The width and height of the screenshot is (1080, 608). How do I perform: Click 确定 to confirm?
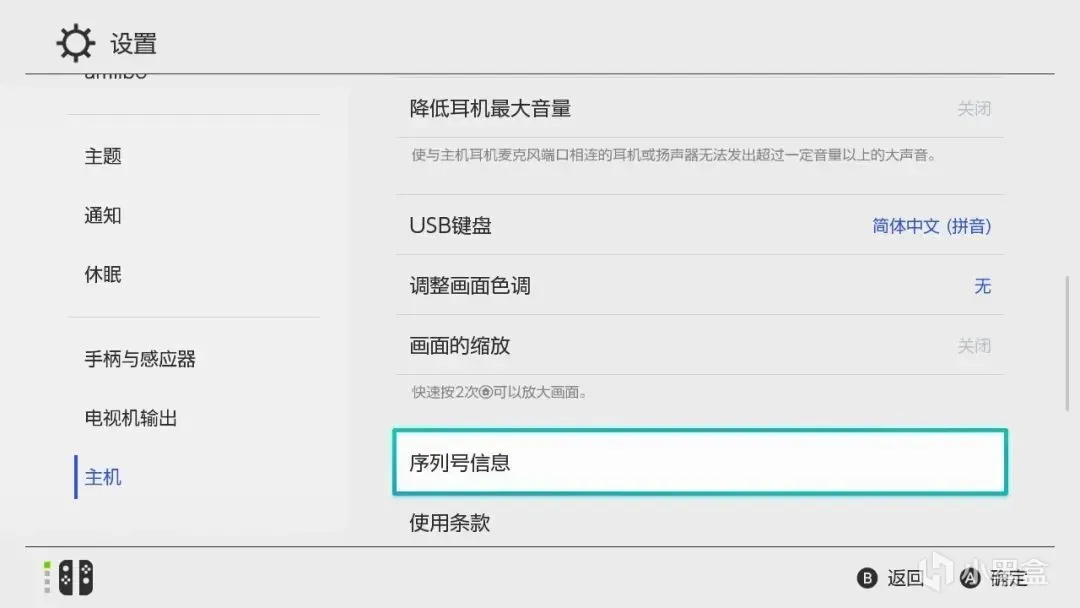coord(1008,578)
